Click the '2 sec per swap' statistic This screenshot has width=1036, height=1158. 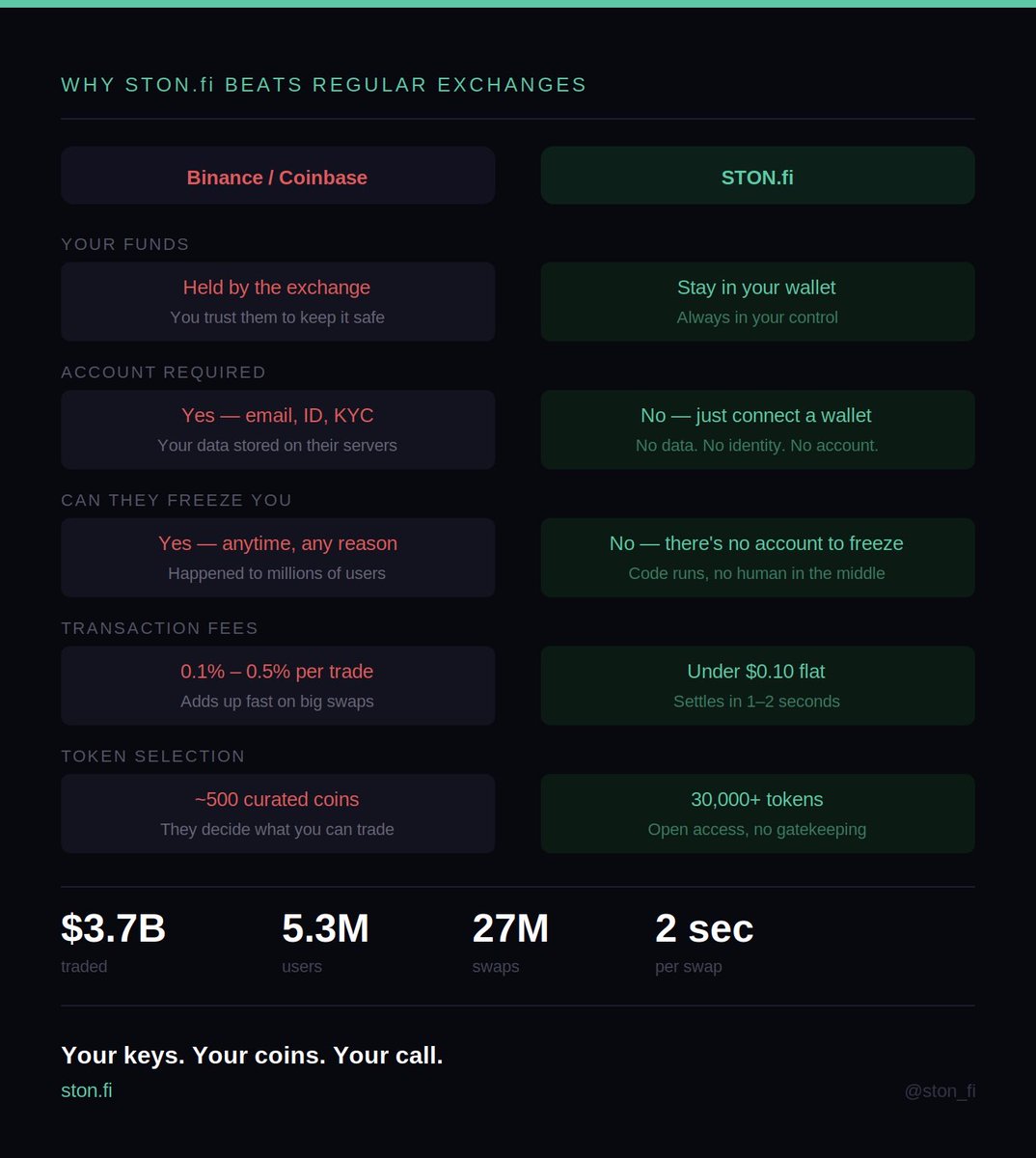(704, 942)
